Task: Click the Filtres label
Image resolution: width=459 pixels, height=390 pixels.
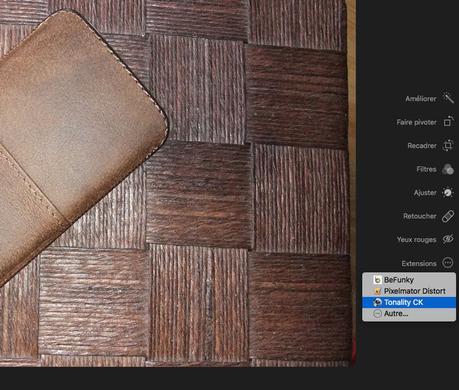Action: (x=426, y=169)
